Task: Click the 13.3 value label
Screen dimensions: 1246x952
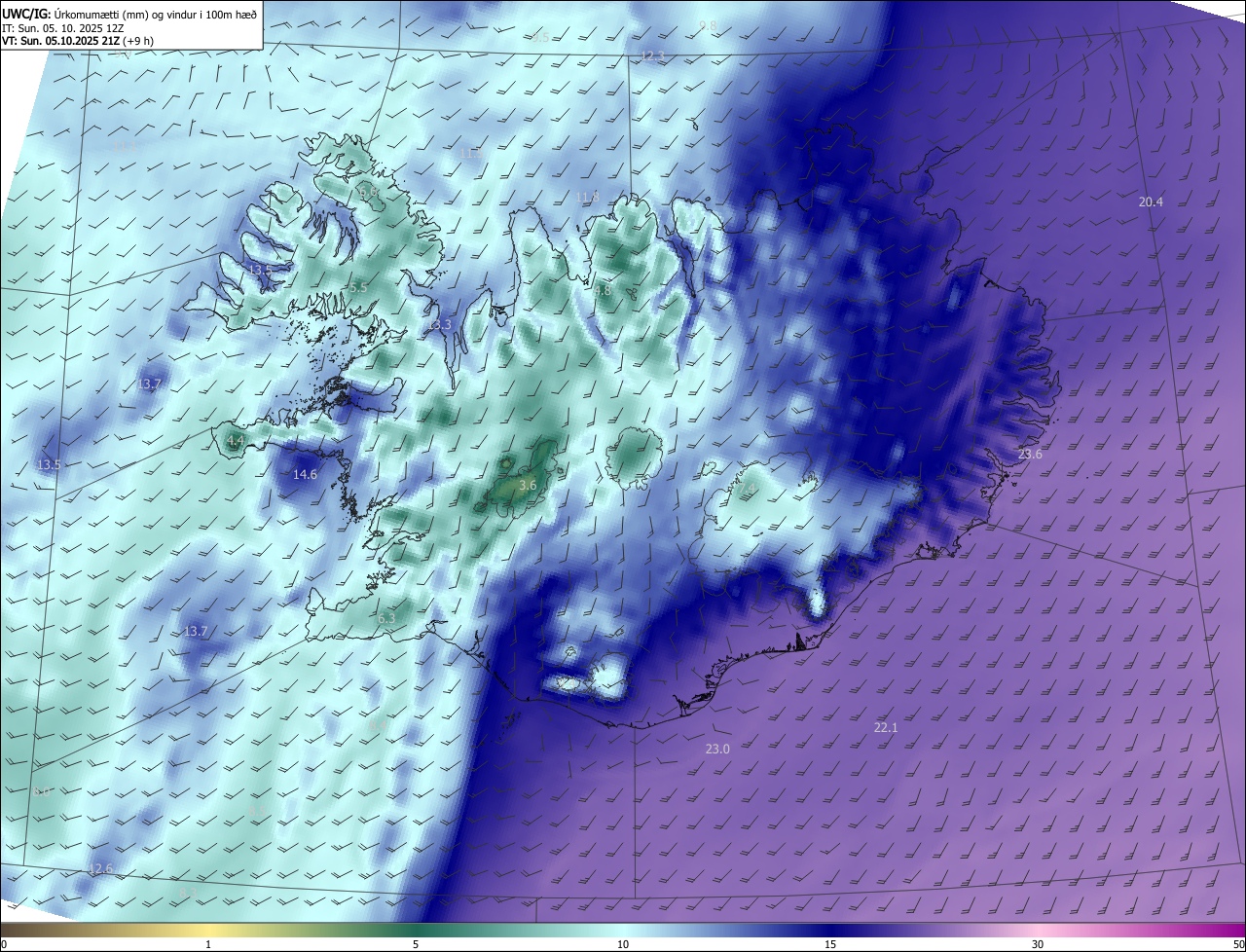Action: pyautogui.click(x=438, y=324)
